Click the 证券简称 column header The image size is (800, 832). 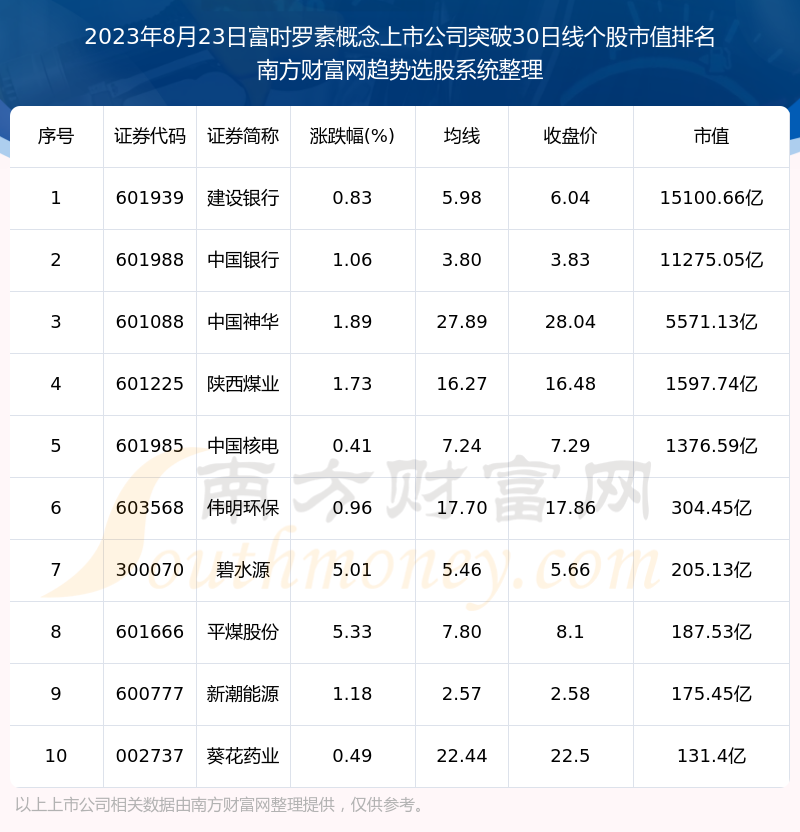pos(243,136)
